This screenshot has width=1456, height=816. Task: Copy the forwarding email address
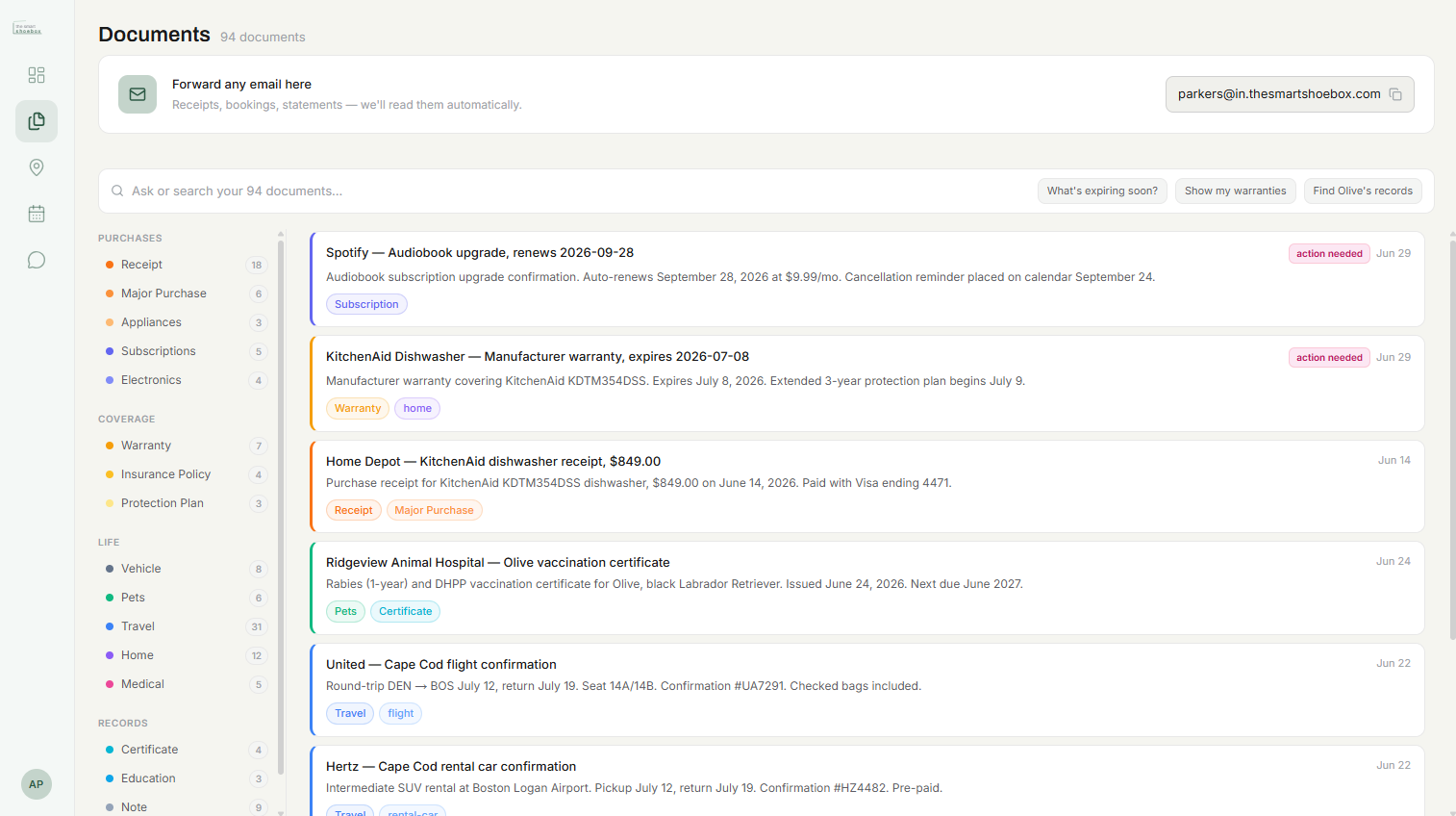coord(1395,94)
